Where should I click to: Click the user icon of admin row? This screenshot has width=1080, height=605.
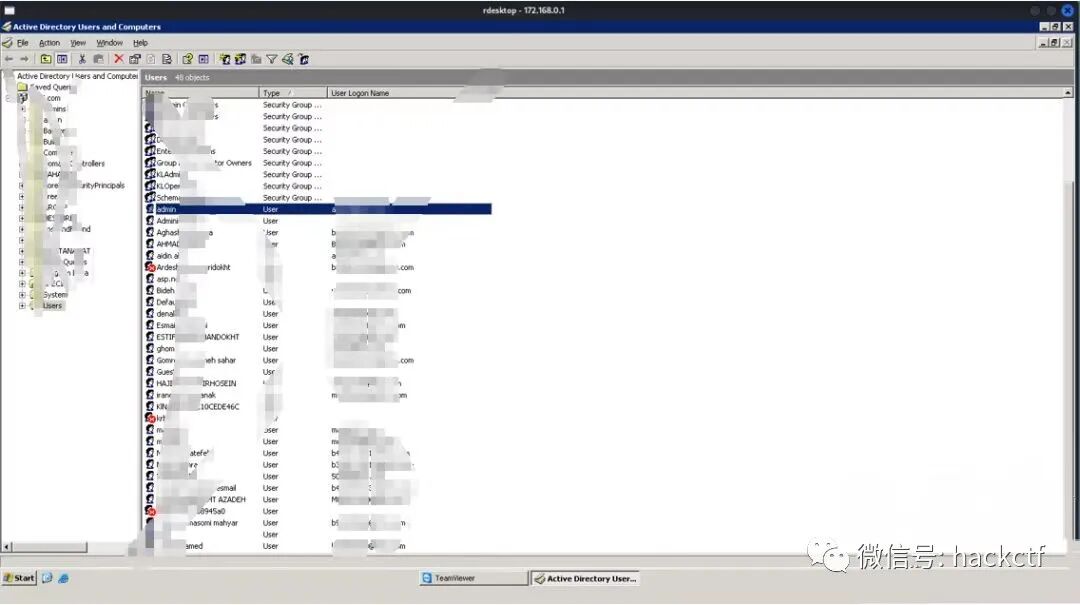point(150,209)
